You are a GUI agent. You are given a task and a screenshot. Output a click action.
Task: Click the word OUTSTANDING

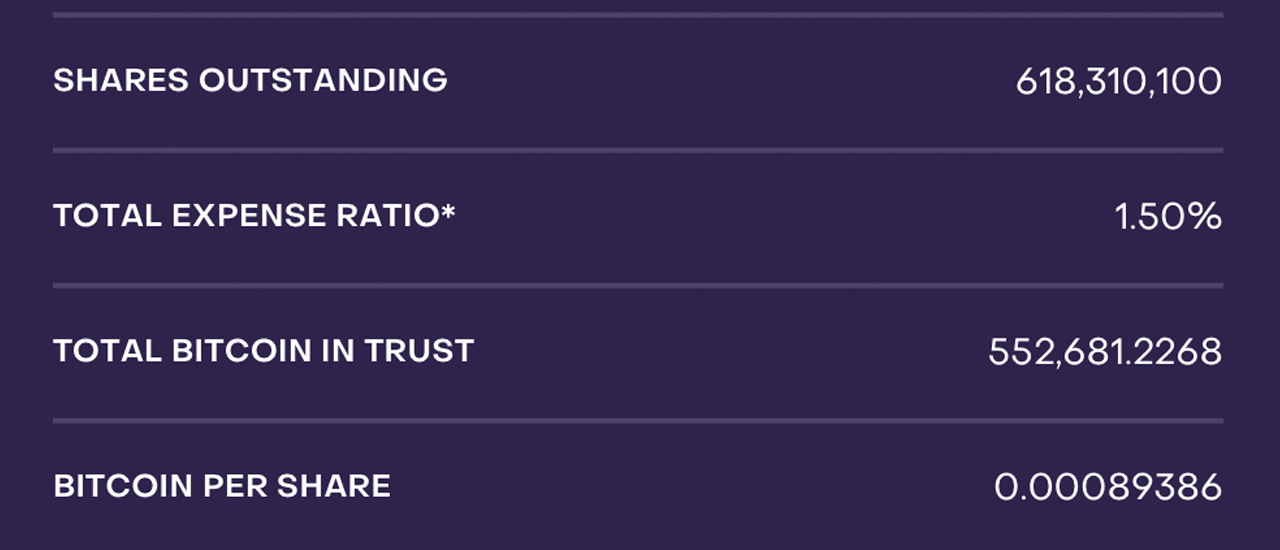323,80
